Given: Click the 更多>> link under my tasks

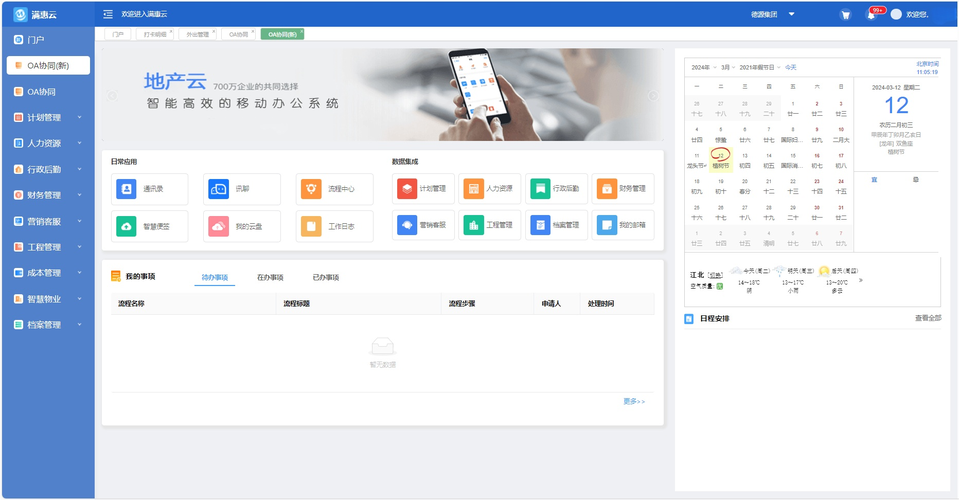Looking at the screenshot, I should coord(634,401).
